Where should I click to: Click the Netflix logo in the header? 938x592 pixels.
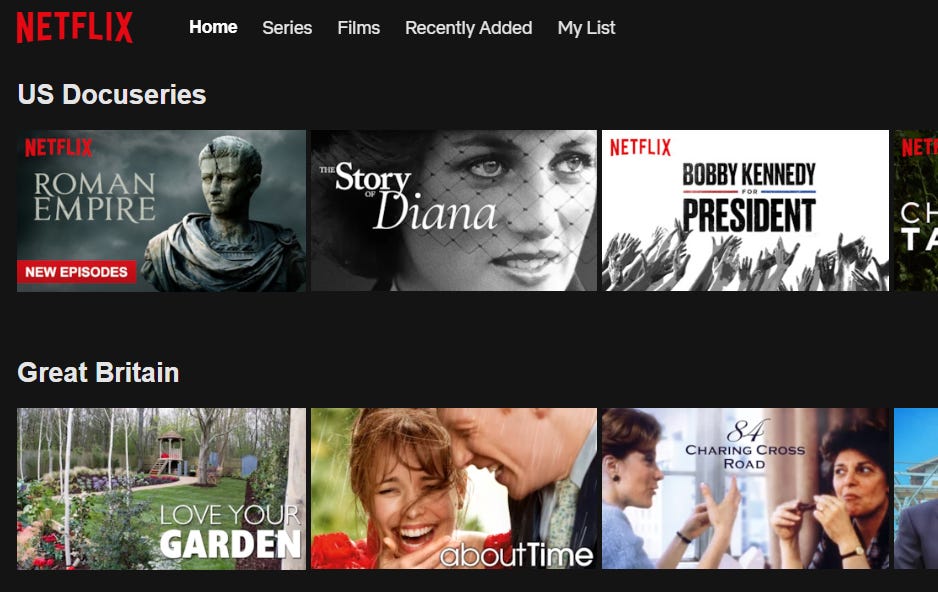pyautogui.click(x=75, y=28)
